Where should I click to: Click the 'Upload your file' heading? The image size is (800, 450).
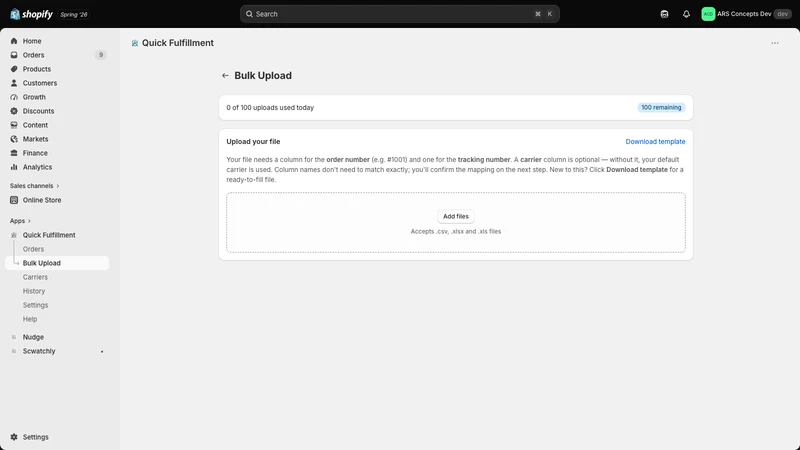click(x=253, y=142)
